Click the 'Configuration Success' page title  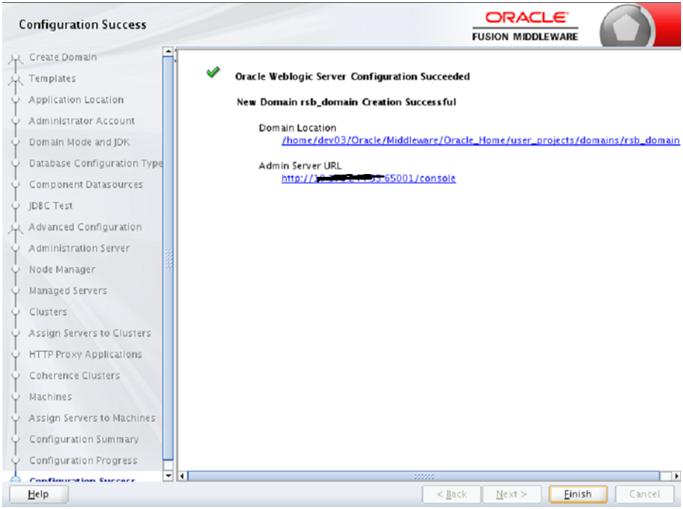click(x=82, y=25)
